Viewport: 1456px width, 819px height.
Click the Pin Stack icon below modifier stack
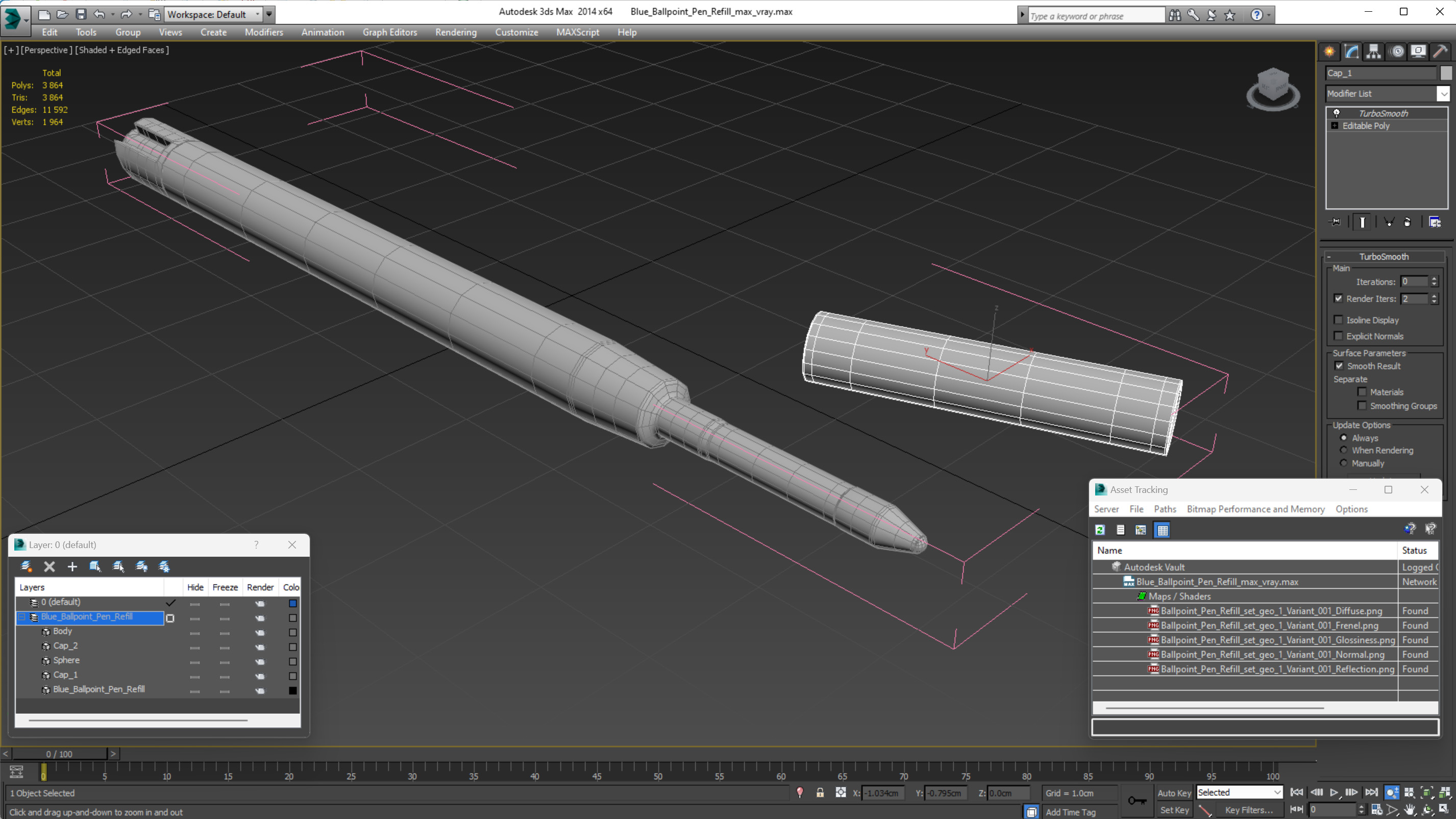point(1335,222)
